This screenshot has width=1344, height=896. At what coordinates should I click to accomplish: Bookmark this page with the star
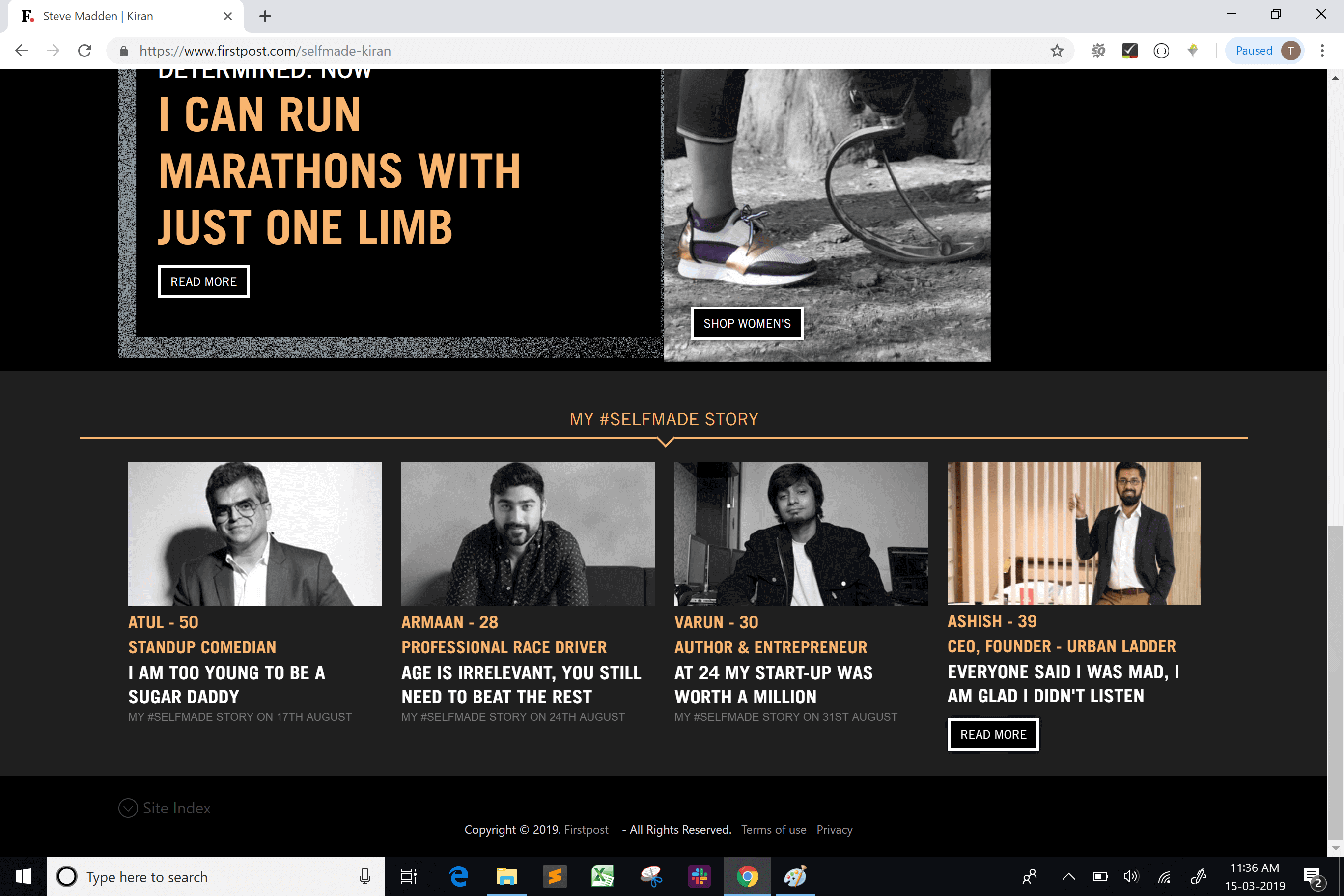point(1057,51)
